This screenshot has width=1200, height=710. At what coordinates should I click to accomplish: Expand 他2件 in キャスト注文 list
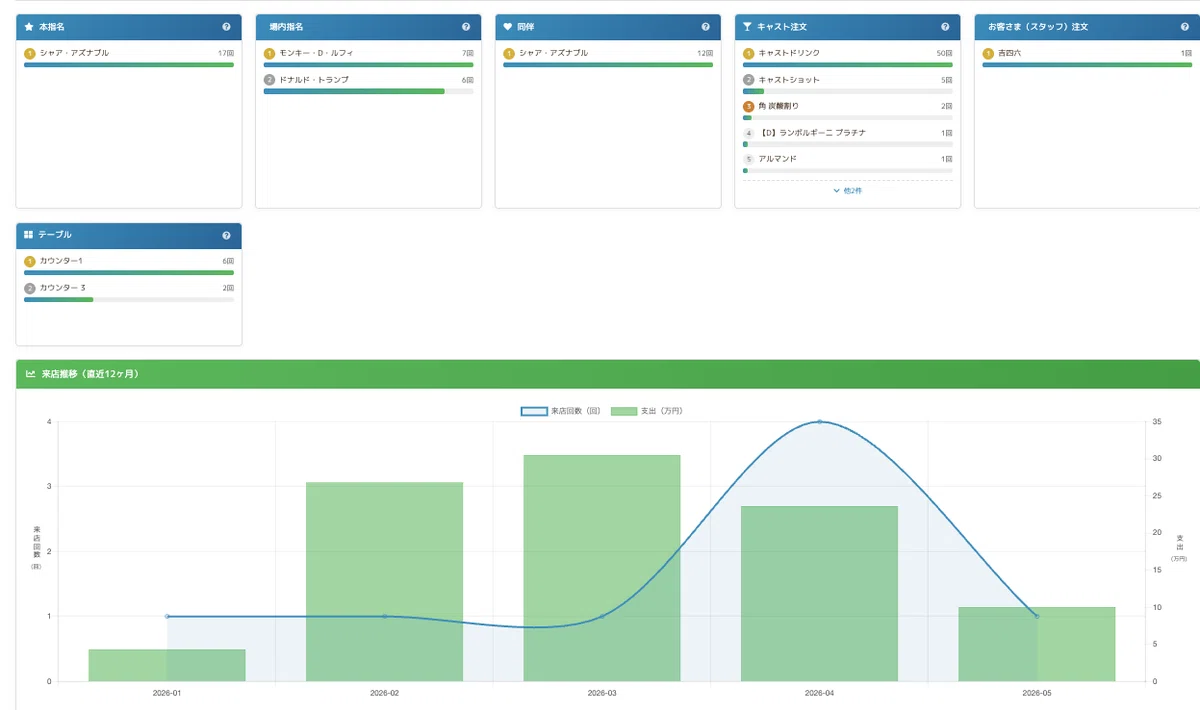(847, 190)
